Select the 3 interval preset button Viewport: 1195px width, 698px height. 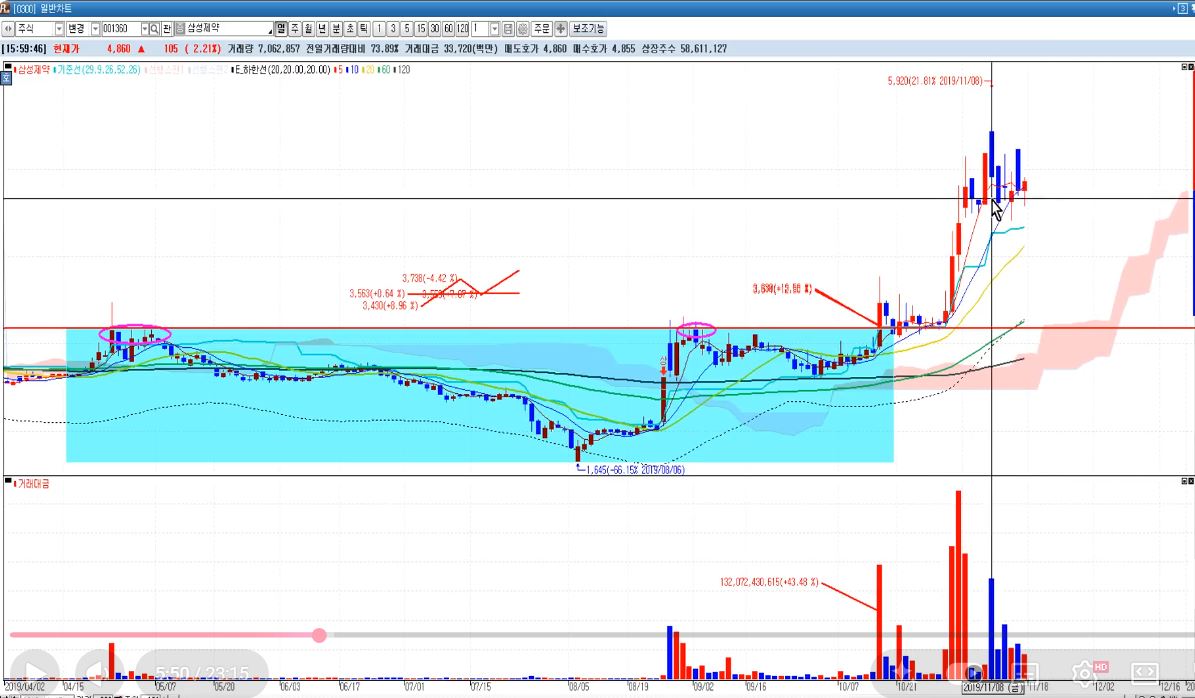pos(392,29)
